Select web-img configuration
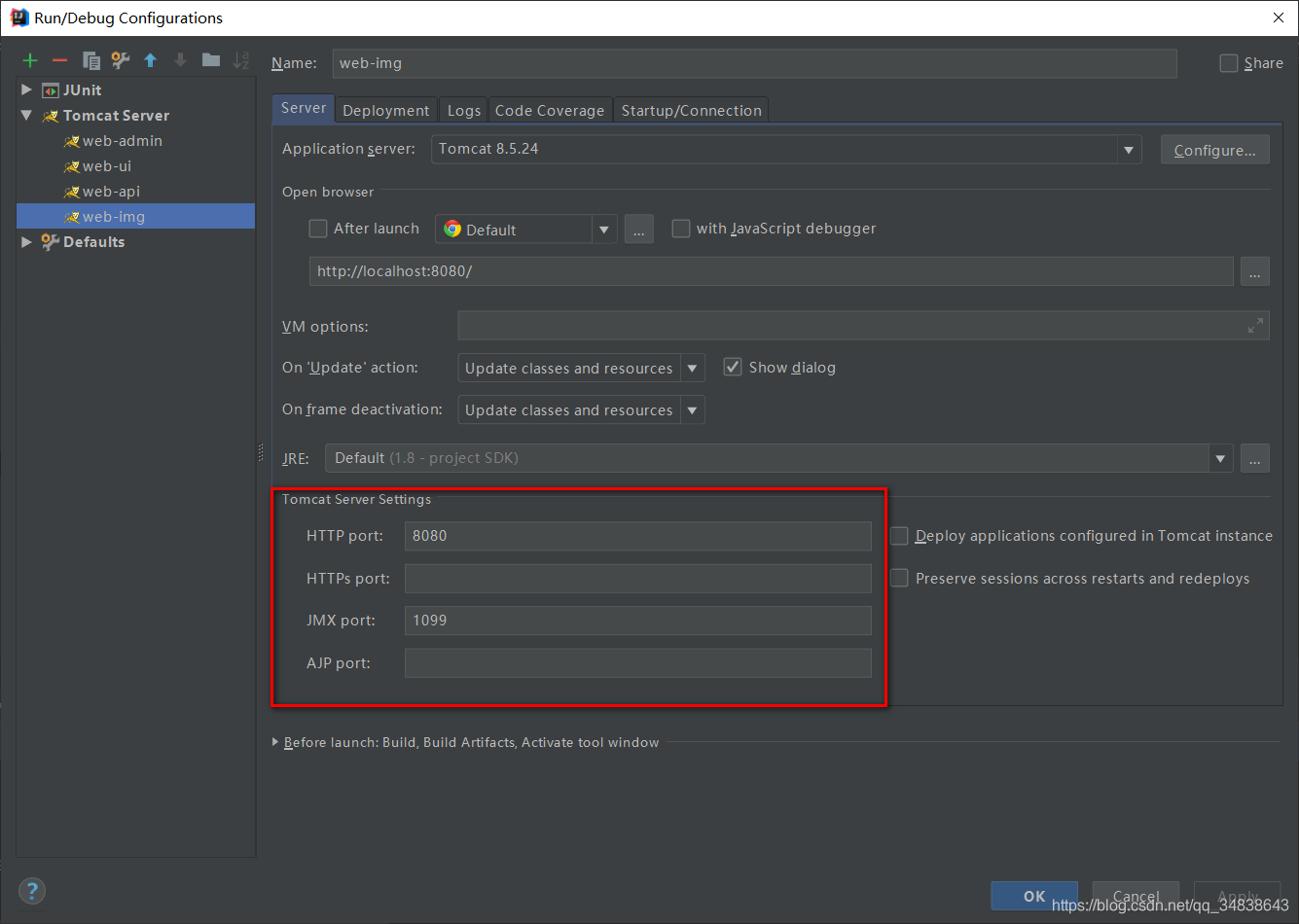 (x=136, y=217)
